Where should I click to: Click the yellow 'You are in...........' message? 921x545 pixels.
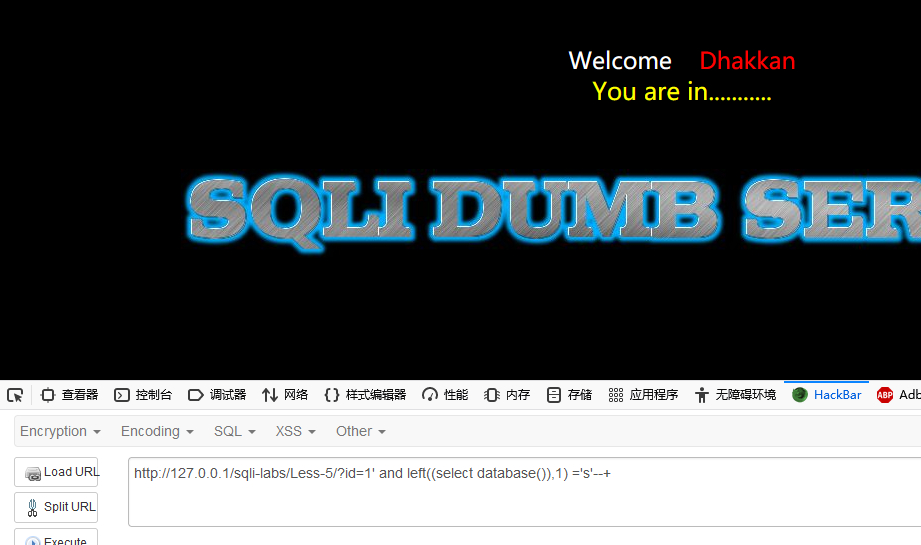pos(682,92)
